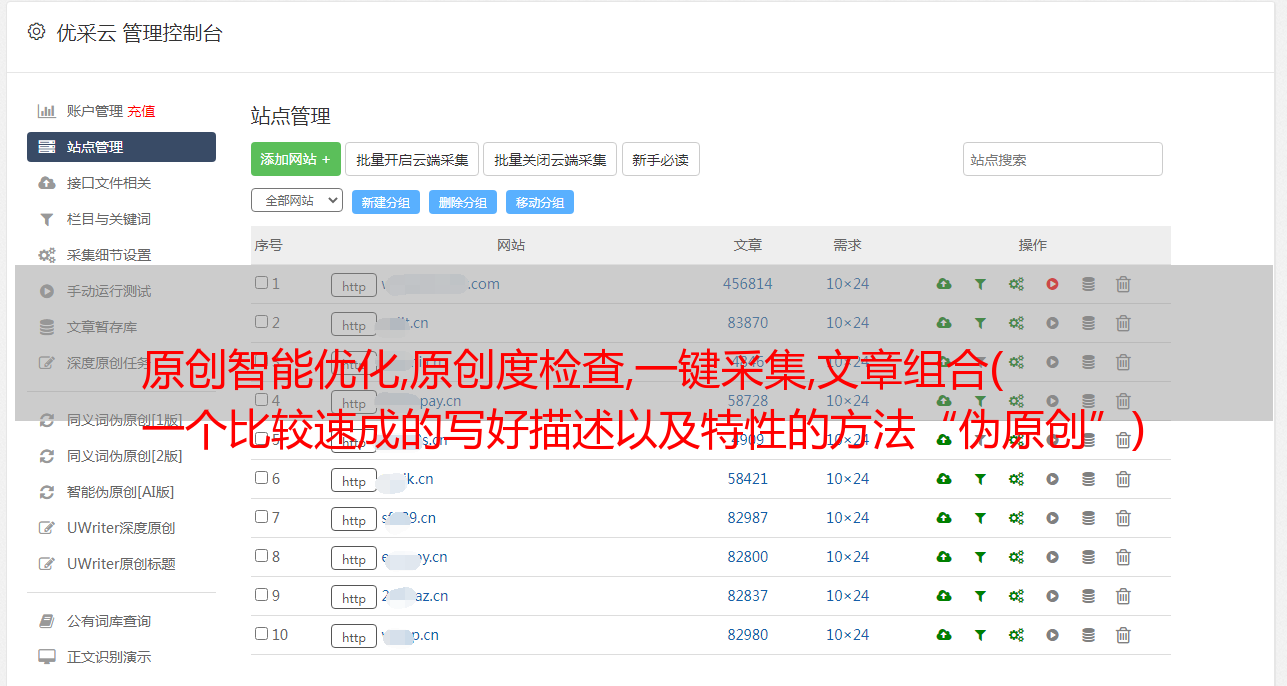
Task: Open 账户管理 in the sidebar
Action: point(94,111)
